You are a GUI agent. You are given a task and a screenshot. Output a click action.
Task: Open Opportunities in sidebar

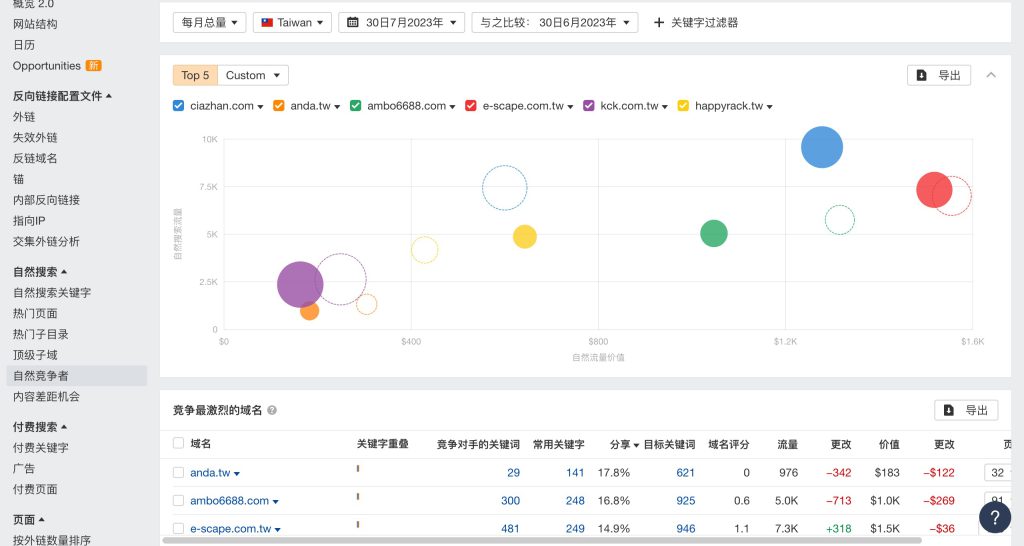46,66
